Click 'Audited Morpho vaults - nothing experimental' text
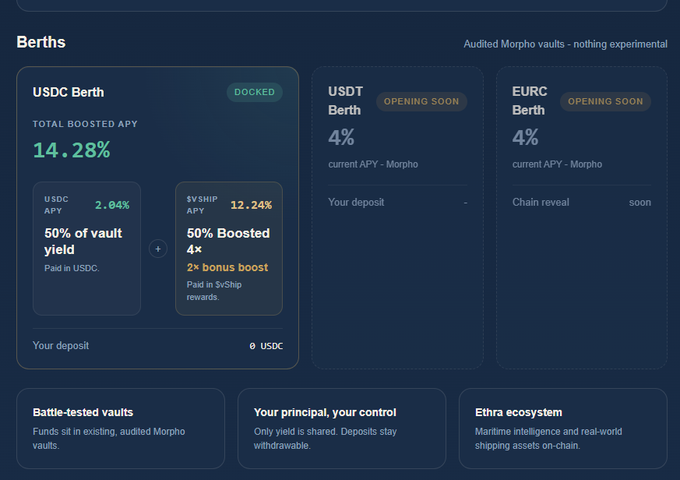This screenshot has width=680, height=480. tap(566, 44)
